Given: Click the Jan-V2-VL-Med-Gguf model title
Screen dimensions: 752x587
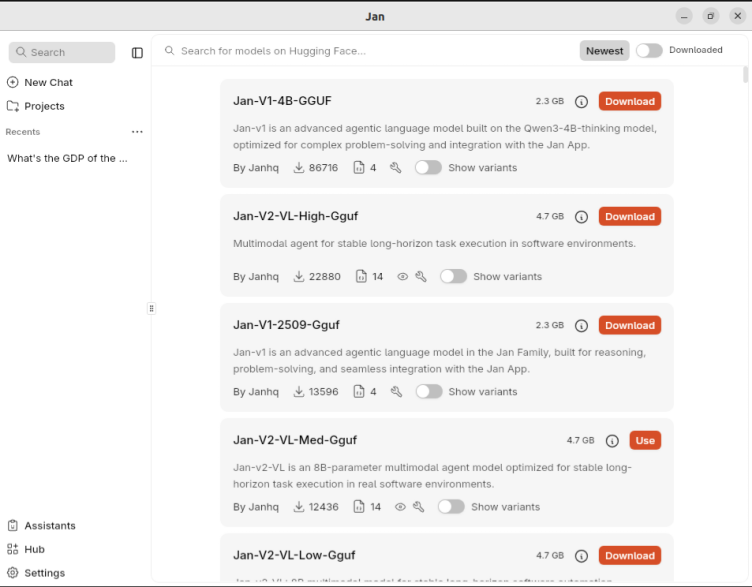Looking at the screenshot, I should (295, 440).
